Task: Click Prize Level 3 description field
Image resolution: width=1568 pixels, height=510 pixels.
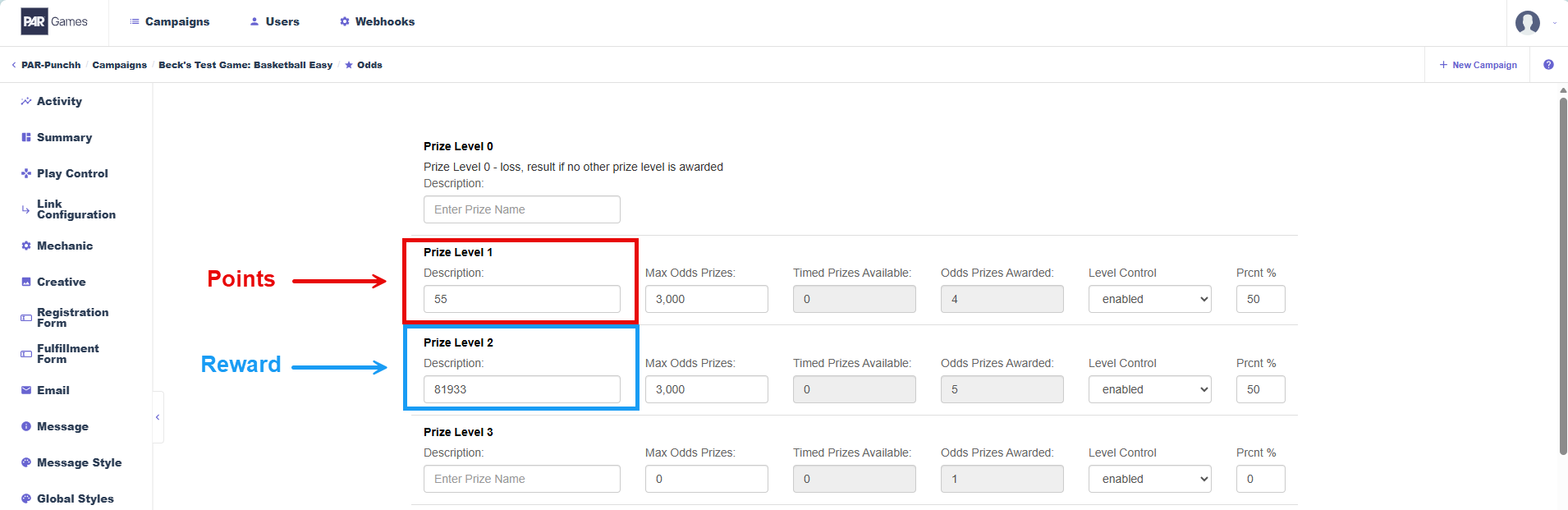Action: (x=522, y=479)
